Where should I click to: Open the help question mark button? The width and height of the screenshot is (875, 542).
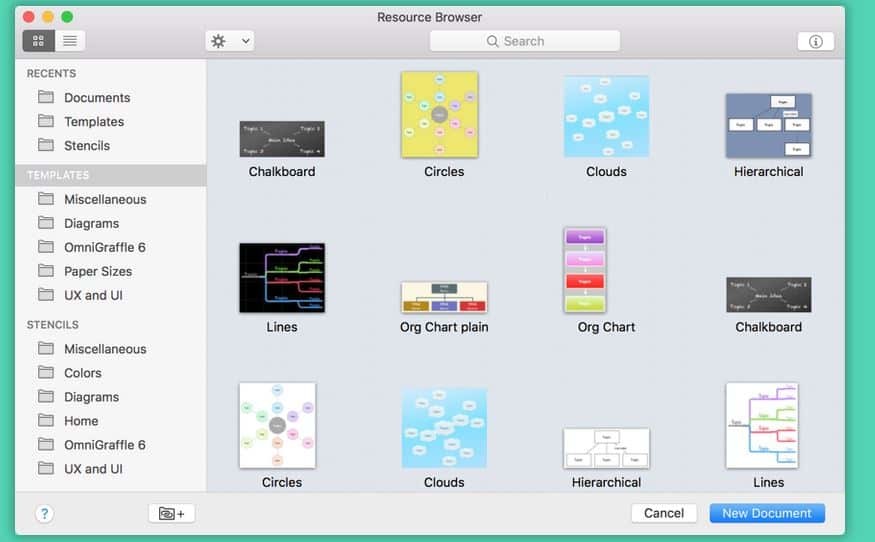[x=44, y=513]
